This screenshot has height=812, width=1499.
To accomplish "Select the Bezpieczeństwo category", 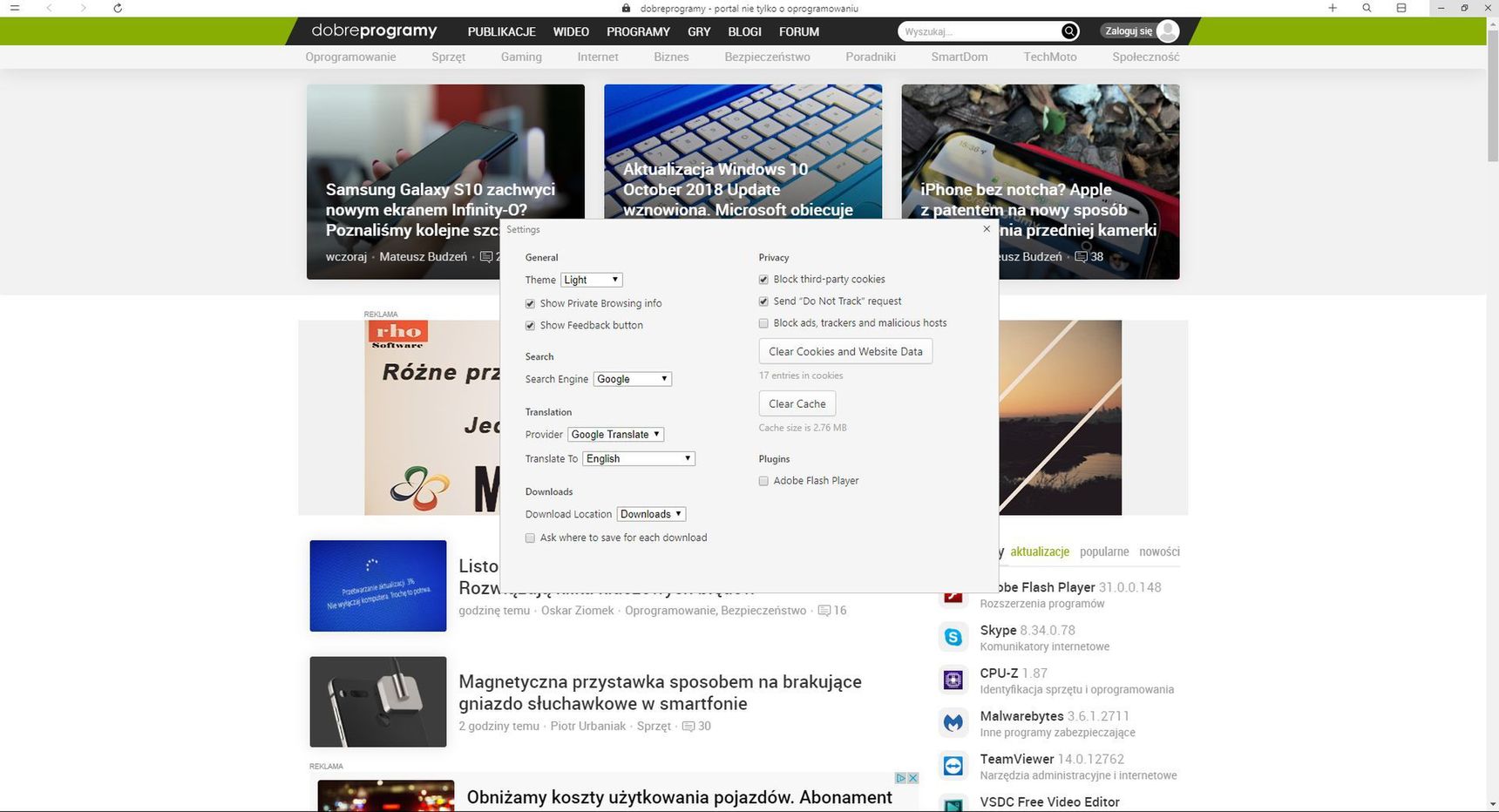I will tap(767, 57).
